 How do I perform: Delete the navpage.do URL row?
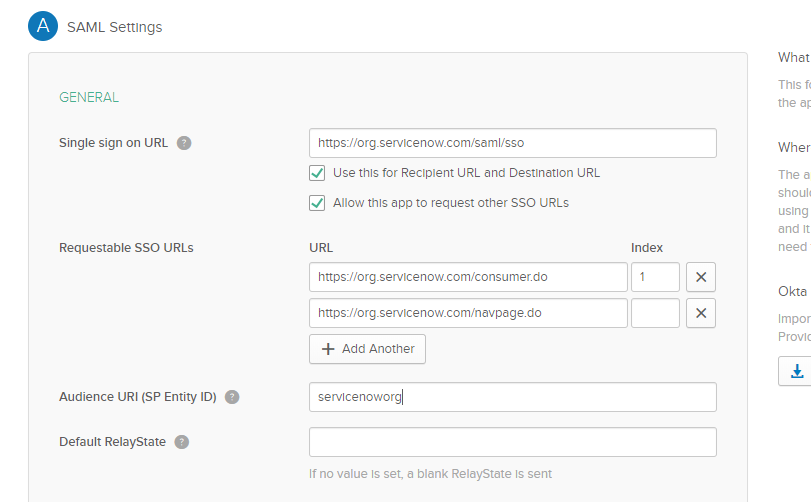[701, 313]
